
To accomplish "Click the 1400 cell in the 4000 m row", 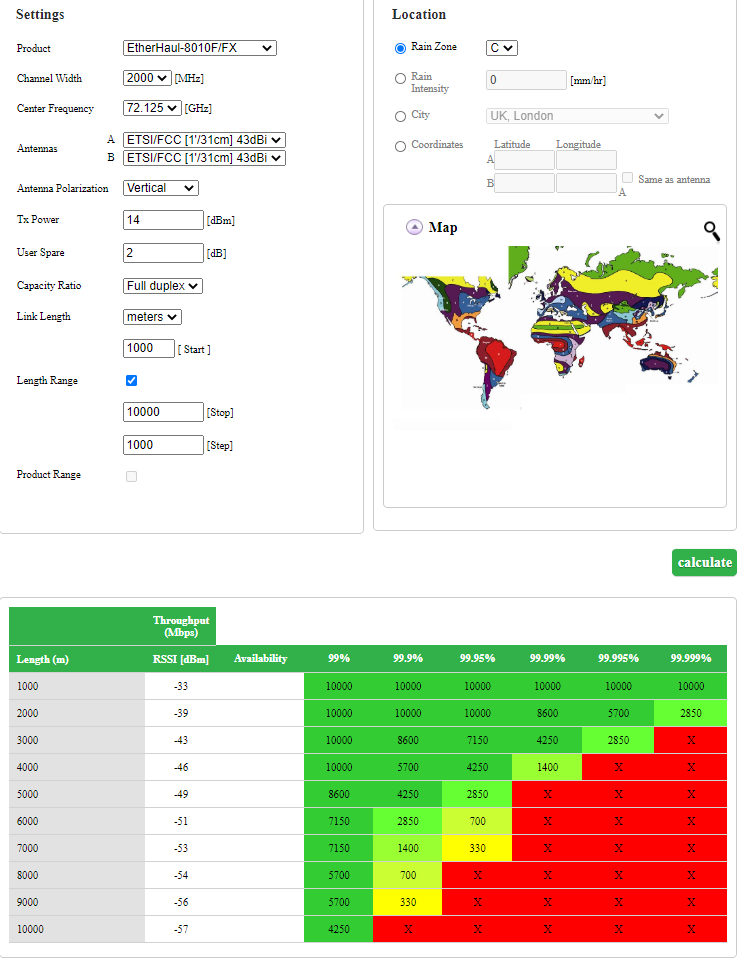I will pos(547,767).
